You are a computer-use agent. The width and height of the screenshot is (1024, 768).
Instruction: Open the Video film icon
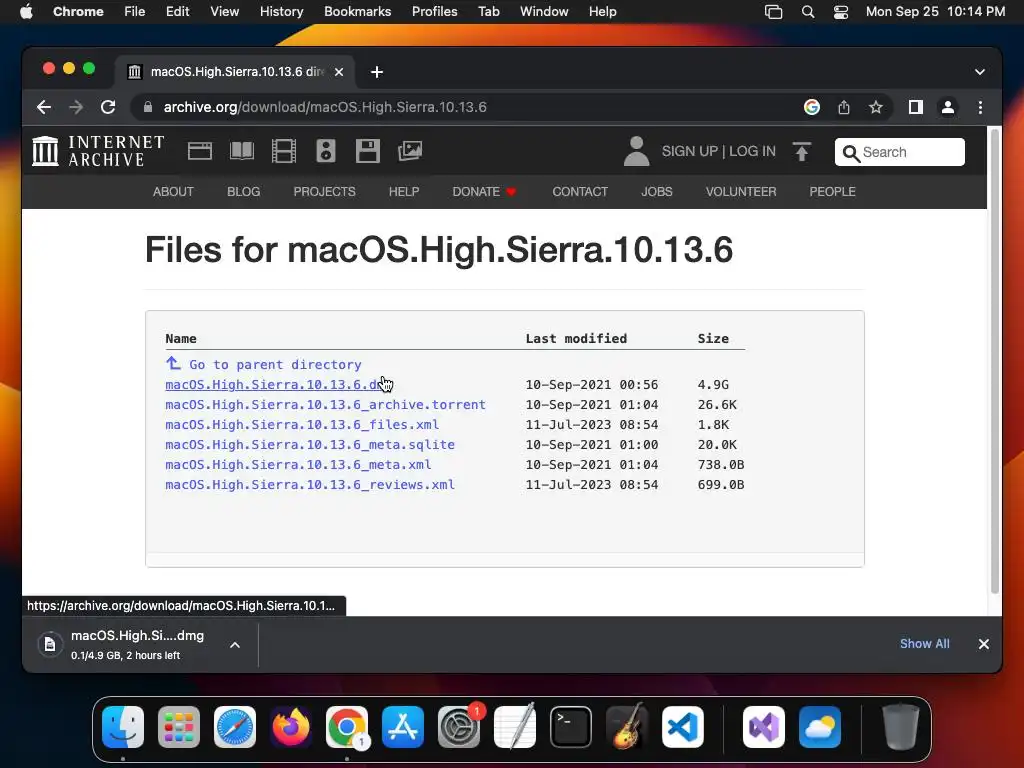[x=284, y=151]
